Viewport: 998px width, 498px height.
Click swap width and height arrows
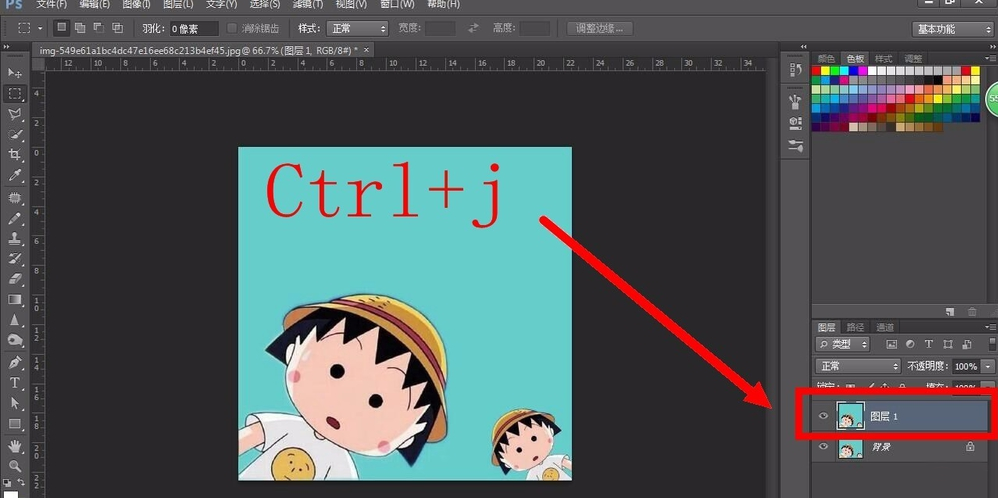474,28
